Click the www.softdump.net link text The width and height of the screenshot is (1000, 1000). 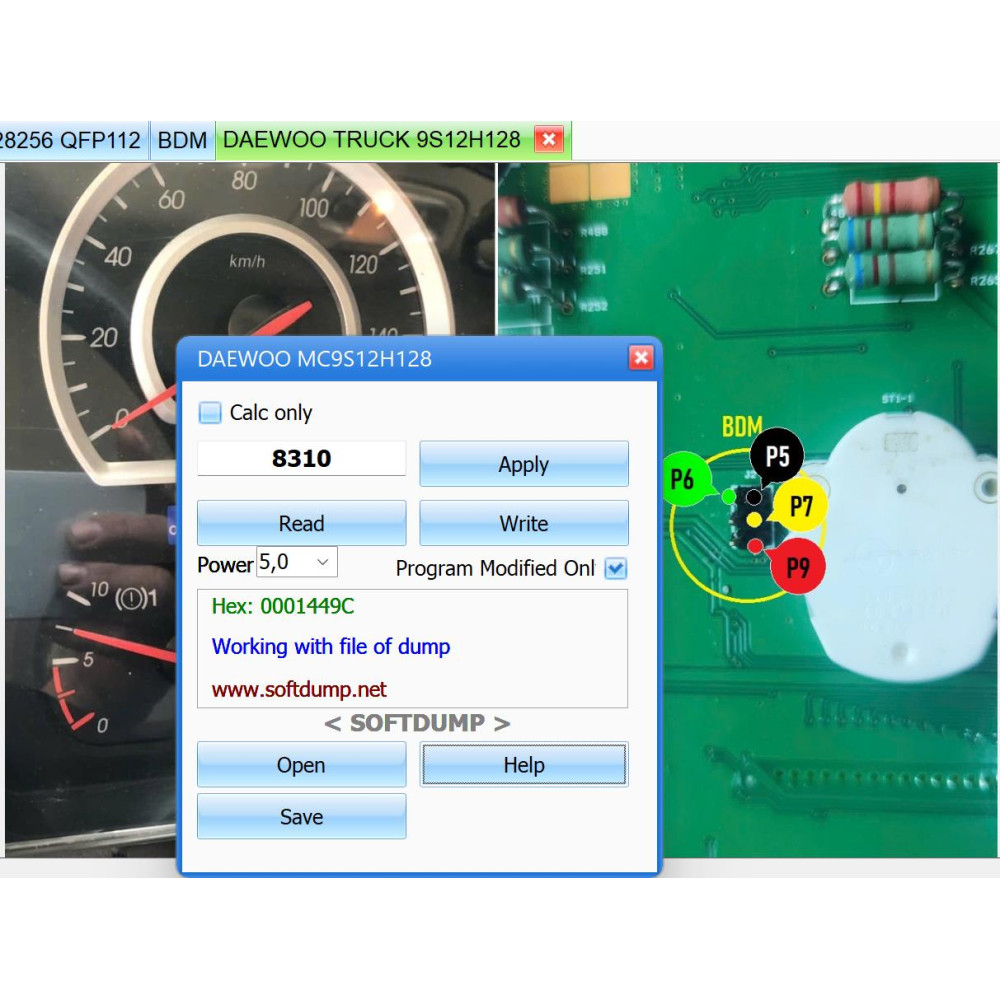[299, 689]
